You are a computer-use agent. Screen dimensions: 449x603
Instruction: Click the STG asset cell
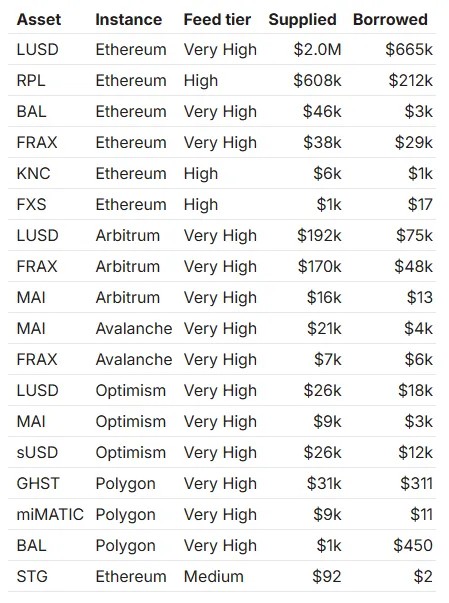coord(32,577)
